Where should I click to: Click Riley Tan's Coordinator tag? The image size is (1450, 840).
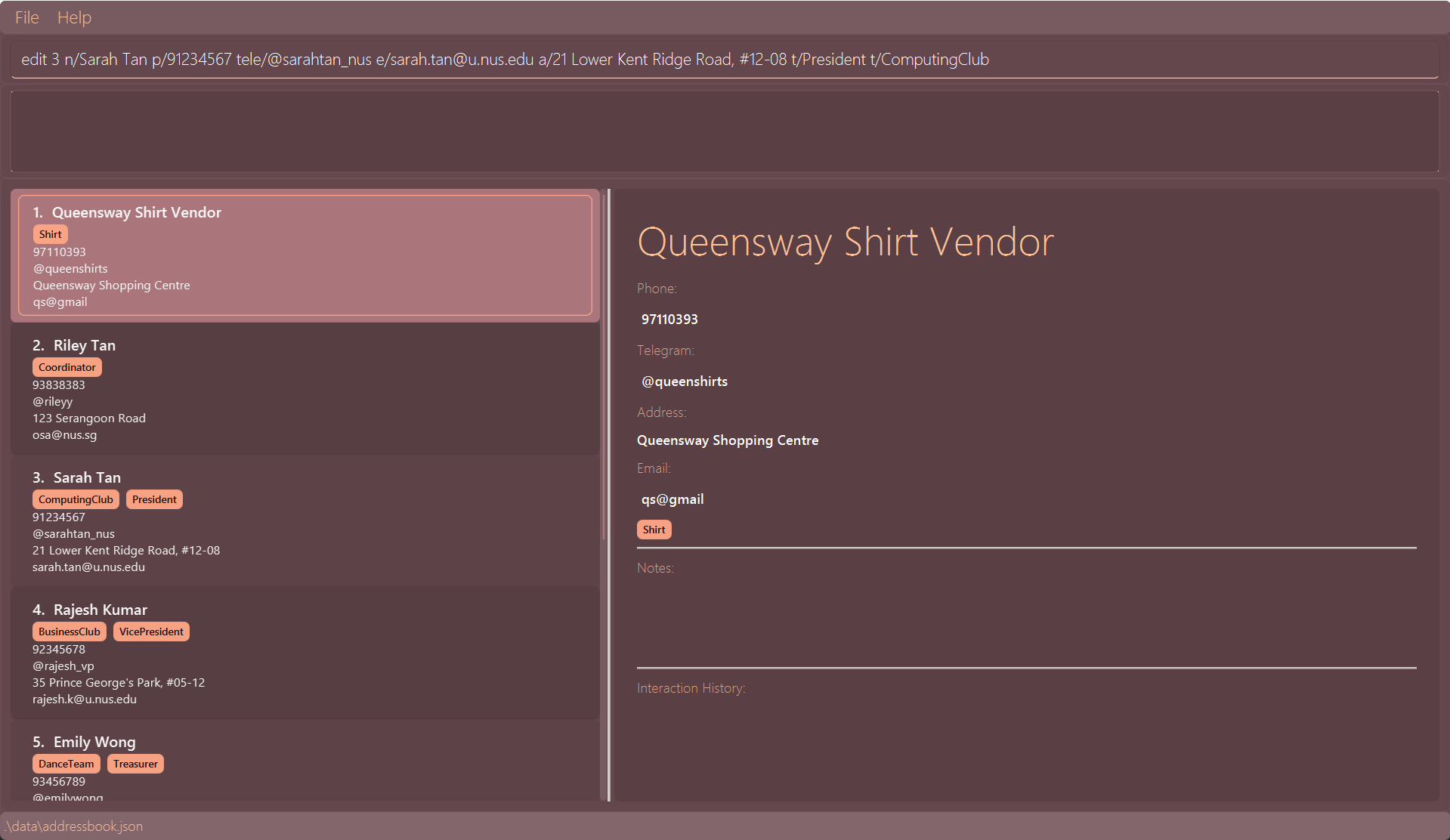coord(67,368)
